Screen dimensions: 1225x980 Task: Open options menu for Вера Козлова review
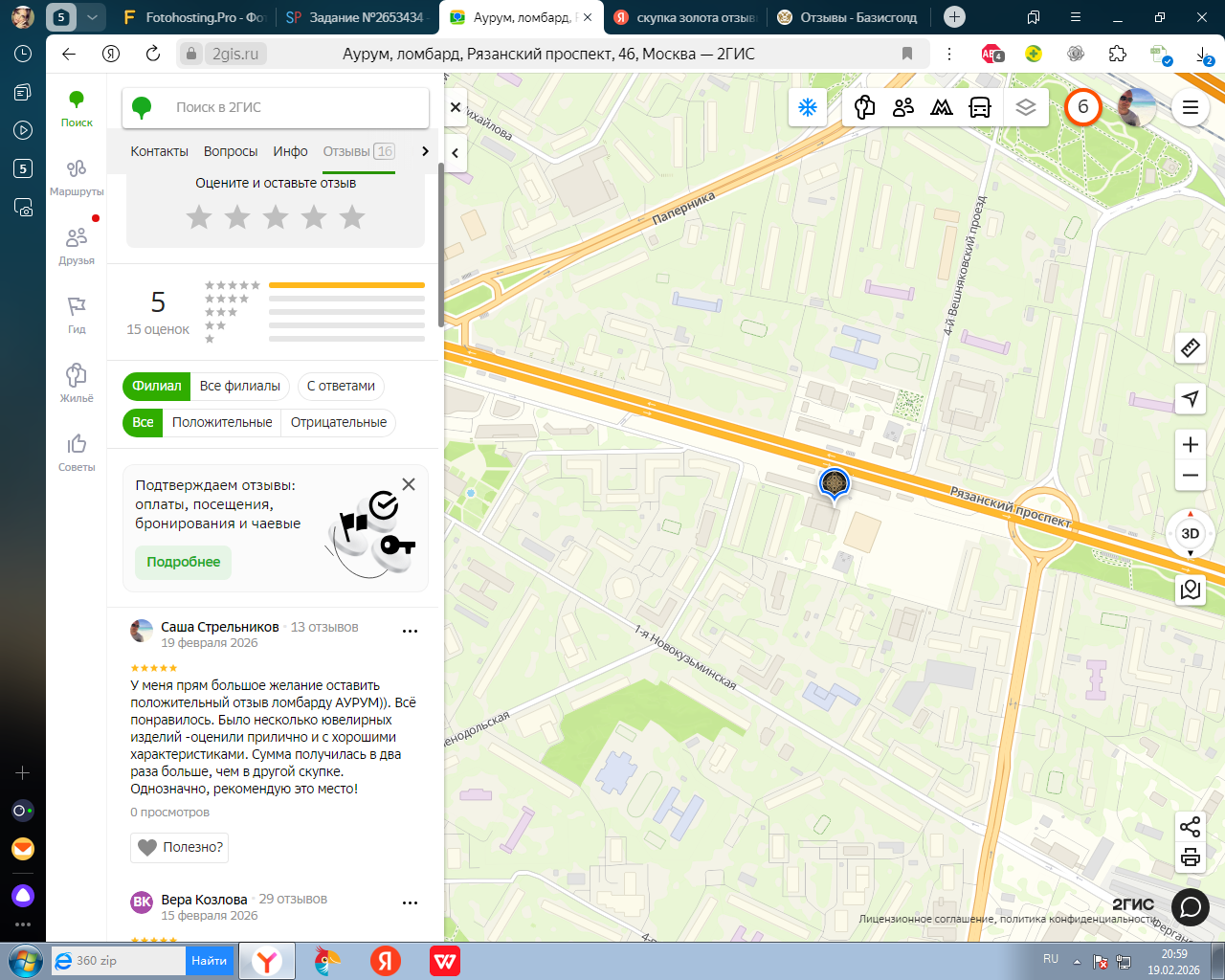[411, 902]
